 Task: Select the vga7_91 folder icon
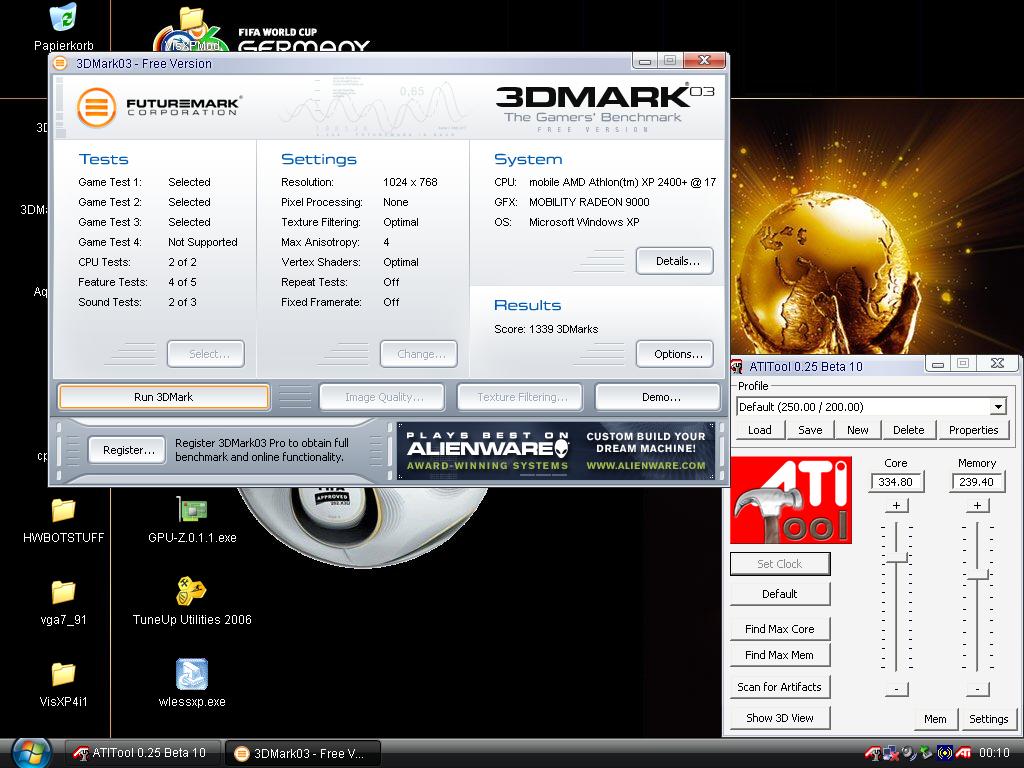[63, 592]
